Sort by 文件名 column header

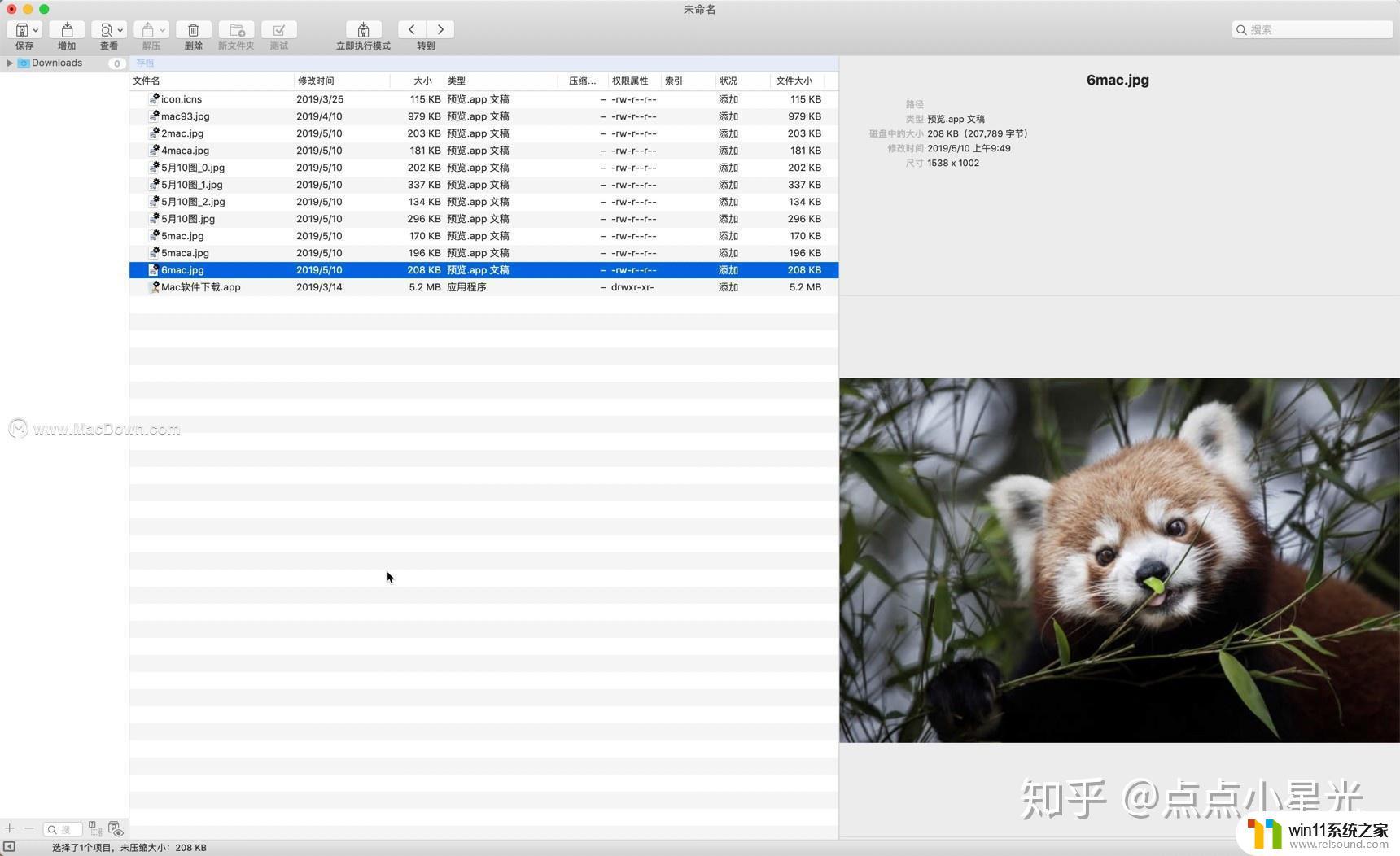tap(212, 81)
